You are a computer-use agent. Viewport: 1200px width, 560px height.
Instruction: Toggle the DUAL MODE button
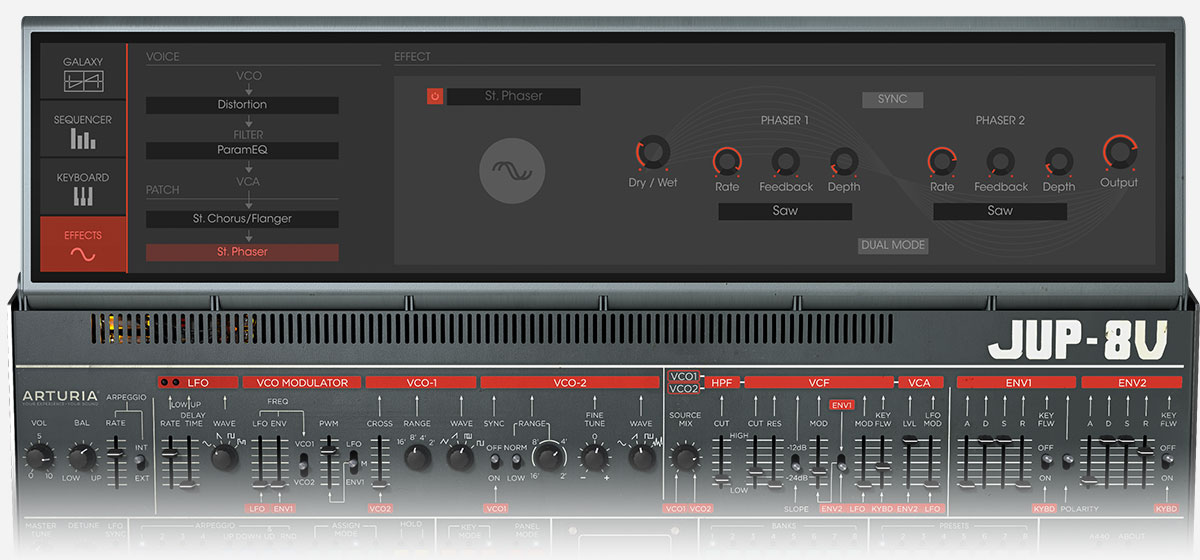pyautogui.click(x=893, y=245)
